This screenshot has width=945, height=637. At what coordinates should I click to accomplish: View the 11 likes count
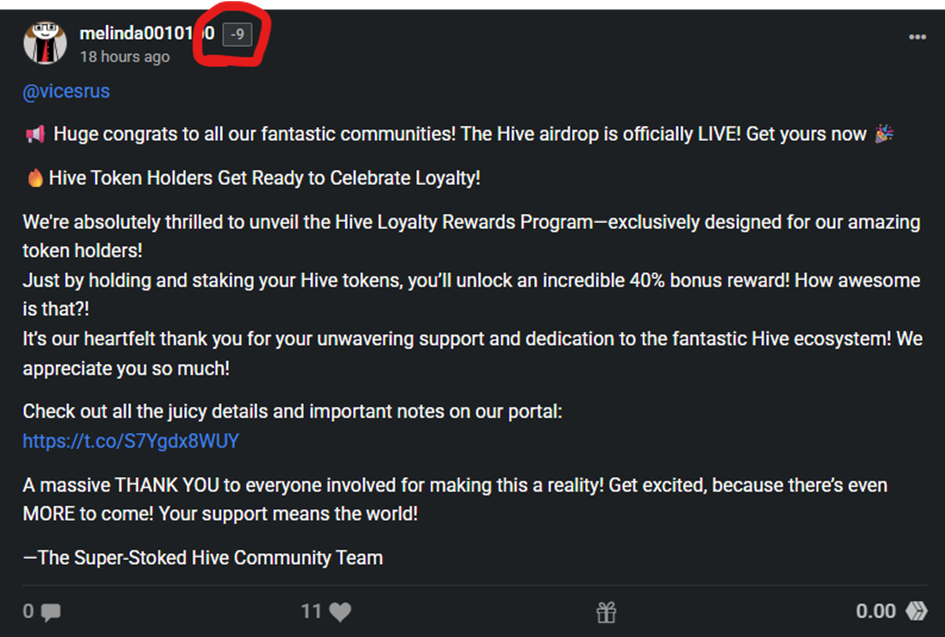tap(311, 611)
